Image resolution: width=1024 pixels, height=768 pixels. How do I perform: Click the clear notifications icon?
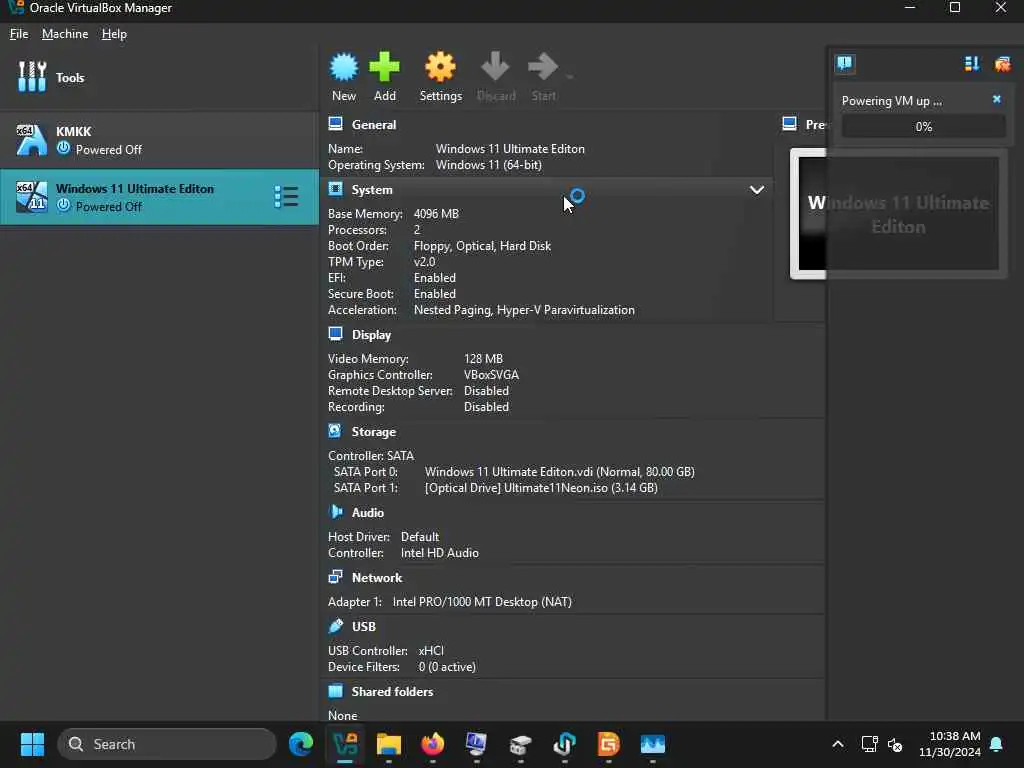(1002, 63)
